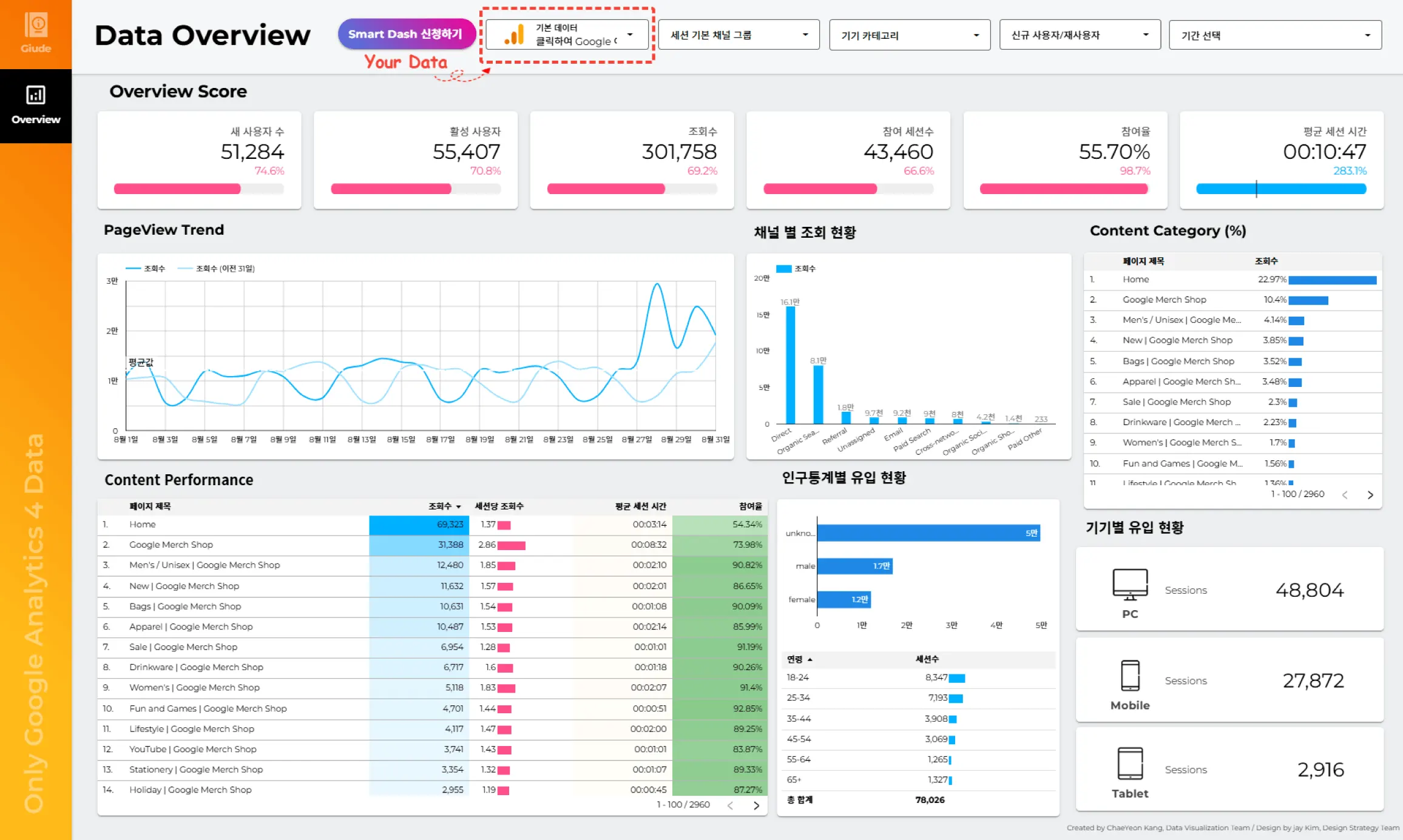Click Lifestyle | Google Merch Shop in Content Performance
Screen dimensions: 1403x840
click(x=192, y=729)
